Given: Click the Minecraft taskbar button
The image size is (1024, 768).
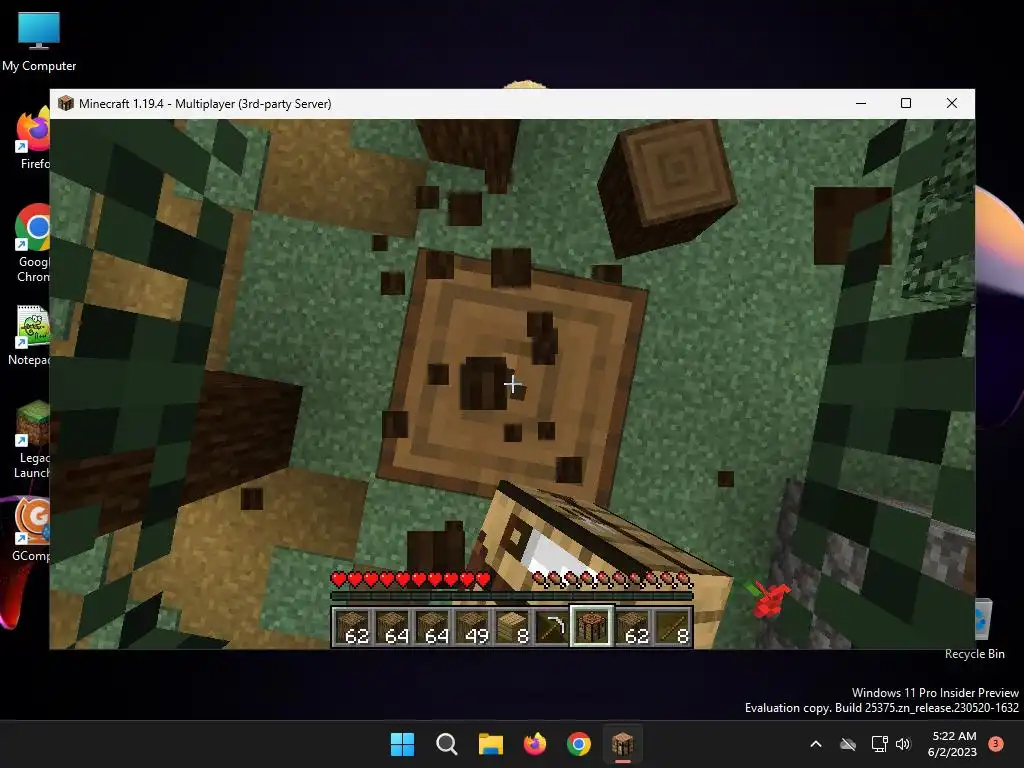Looking at the screenshot, I should (x=622, y=744).
